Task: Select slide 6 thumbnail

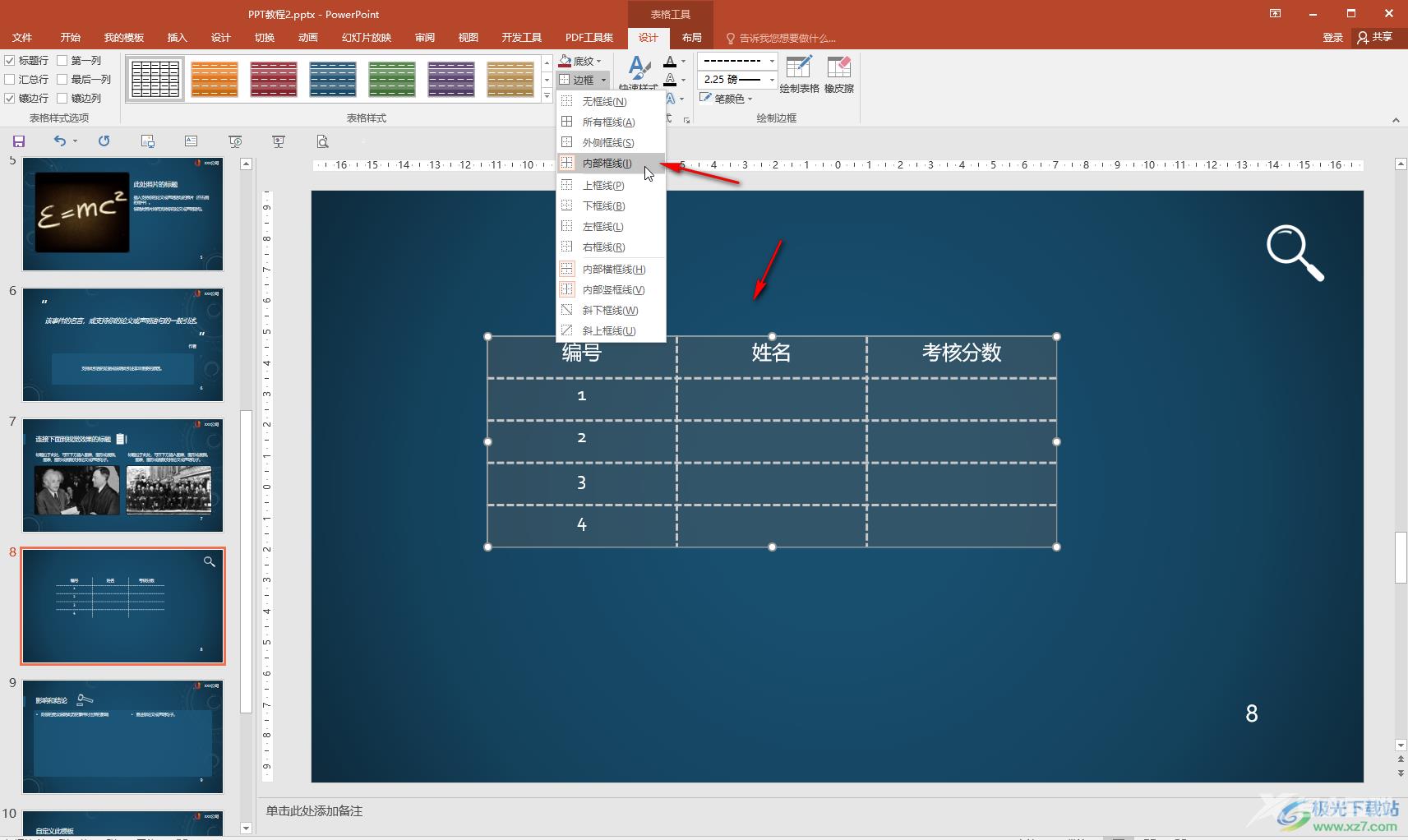Action: coord(122,344)
